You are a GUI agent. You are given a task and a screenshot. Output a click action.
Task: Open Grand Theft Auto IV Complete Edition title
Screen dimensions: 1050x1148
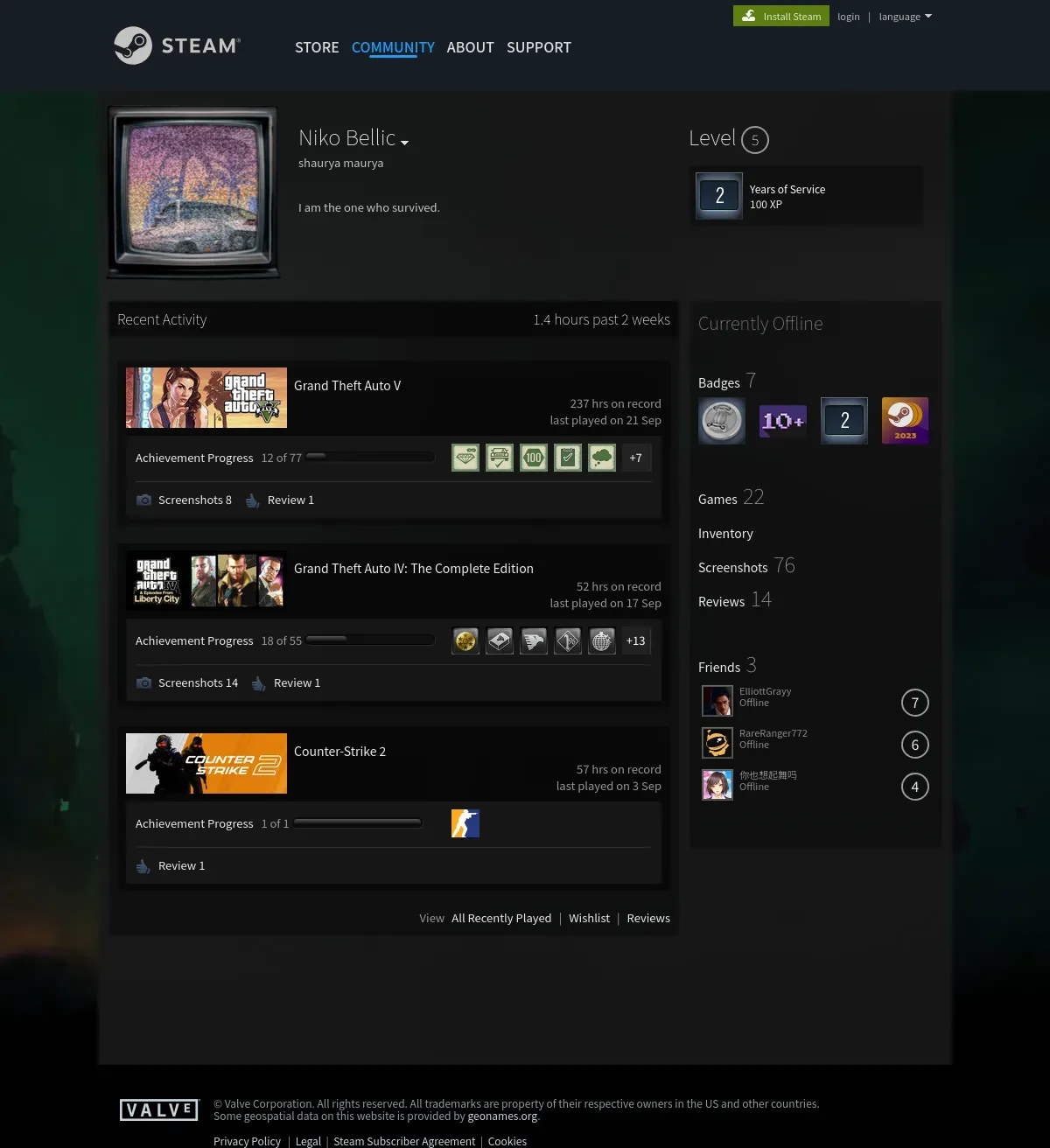(x=414, y=569)
